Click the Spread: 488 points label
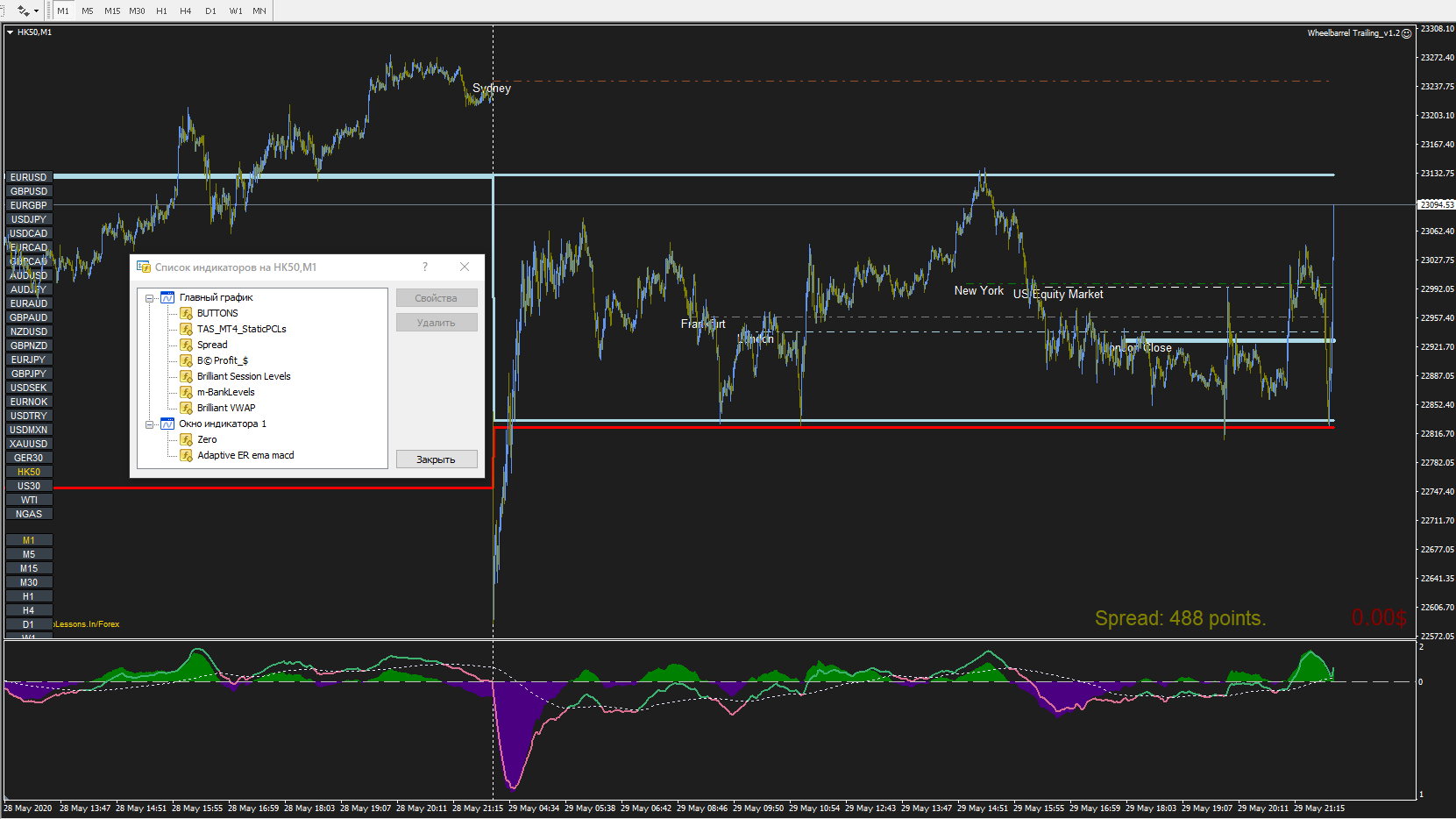 click(x=1180, y=618)
